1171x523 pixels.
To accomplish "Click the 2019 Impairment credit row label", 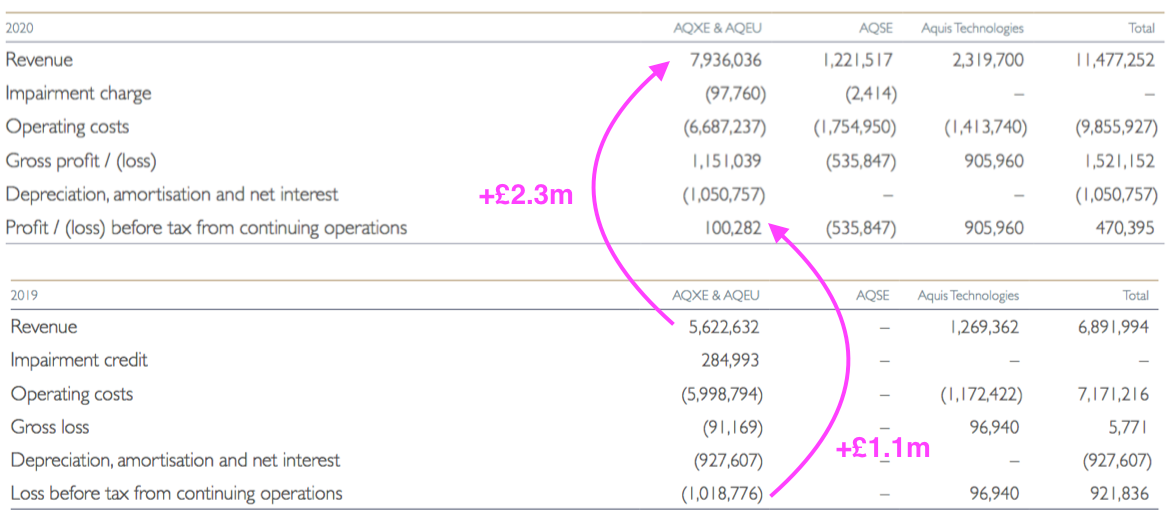I will [79, 360].
